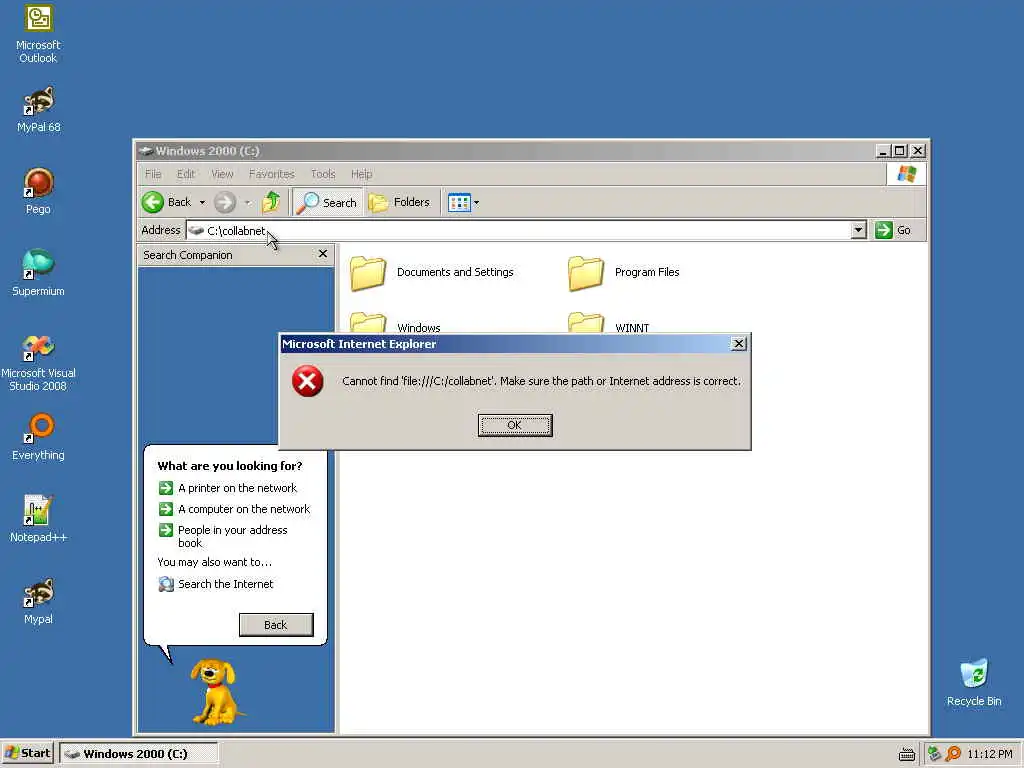The width and height of the screenshot is (1024, 768).
Task: Open the Tools menu
Action: [323, 174]
